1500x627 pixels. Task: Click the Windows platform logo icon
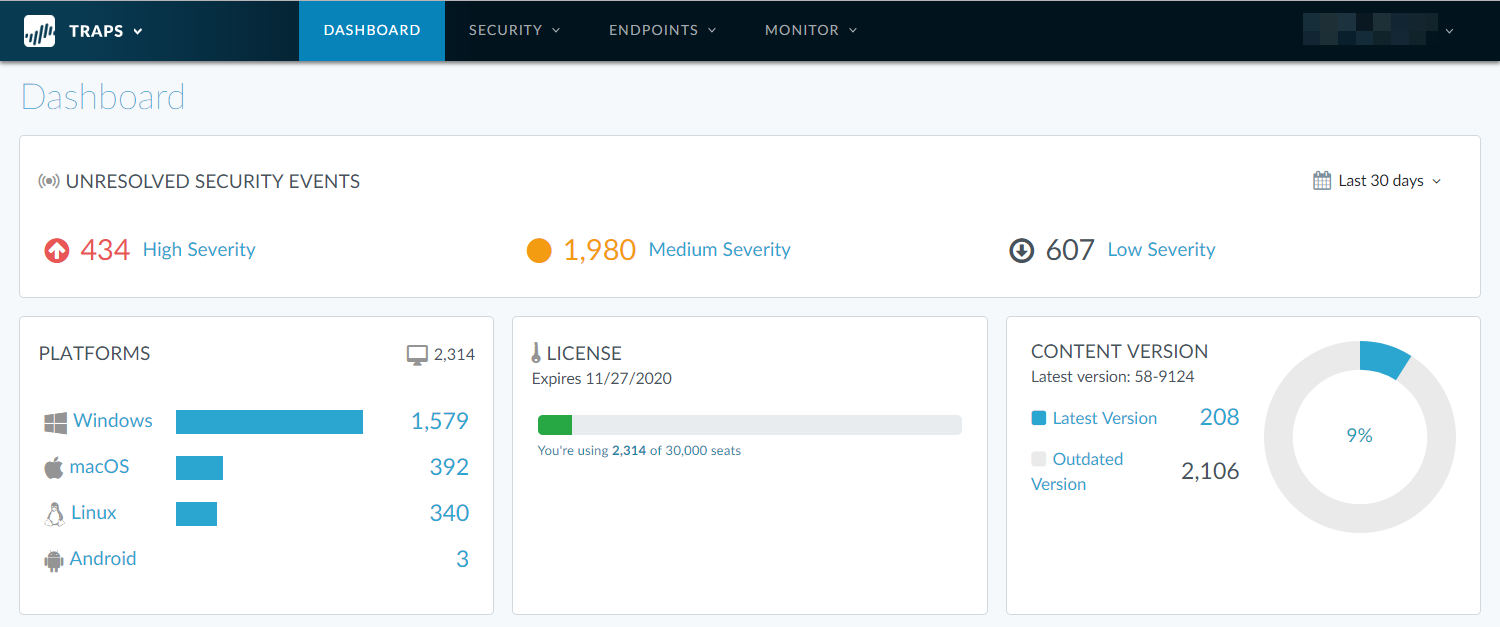tap(56, 422)
